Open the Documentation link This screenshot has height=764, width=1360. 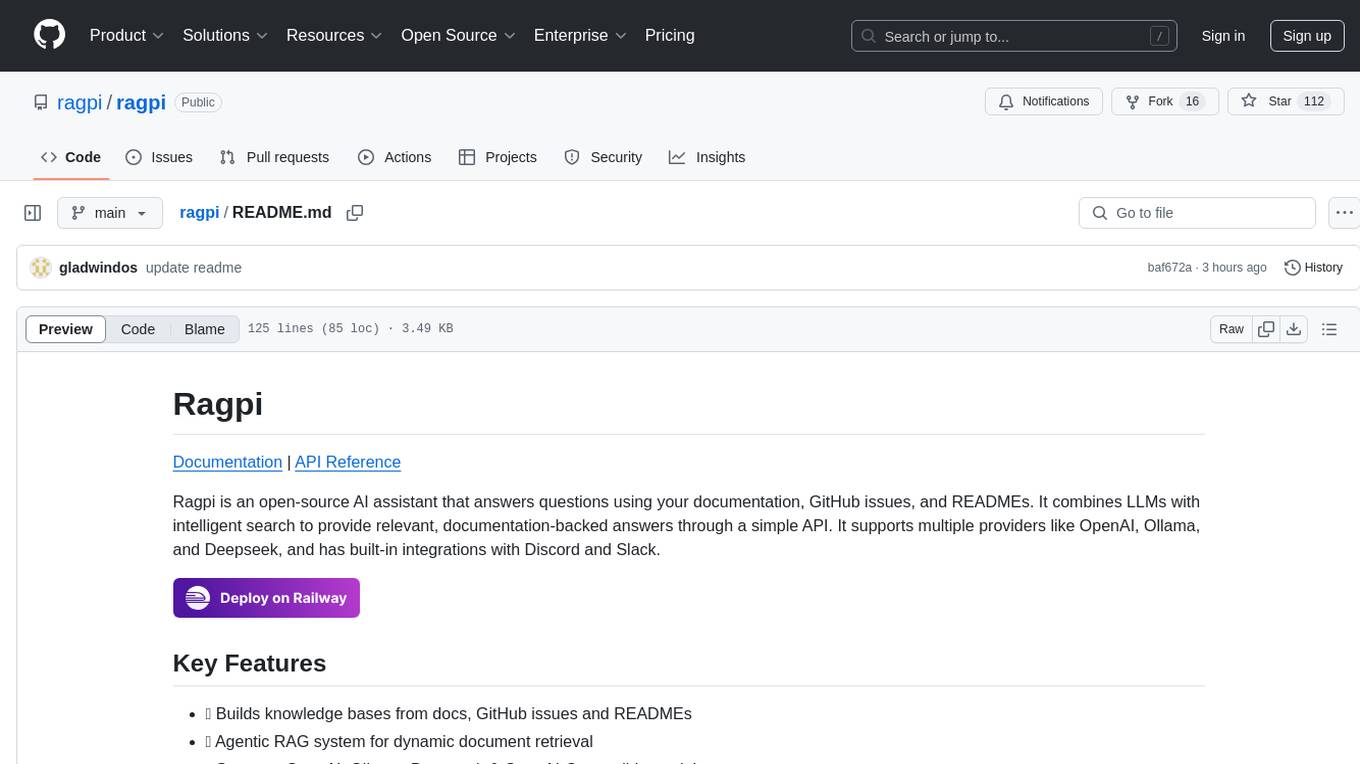pos(227,462)
